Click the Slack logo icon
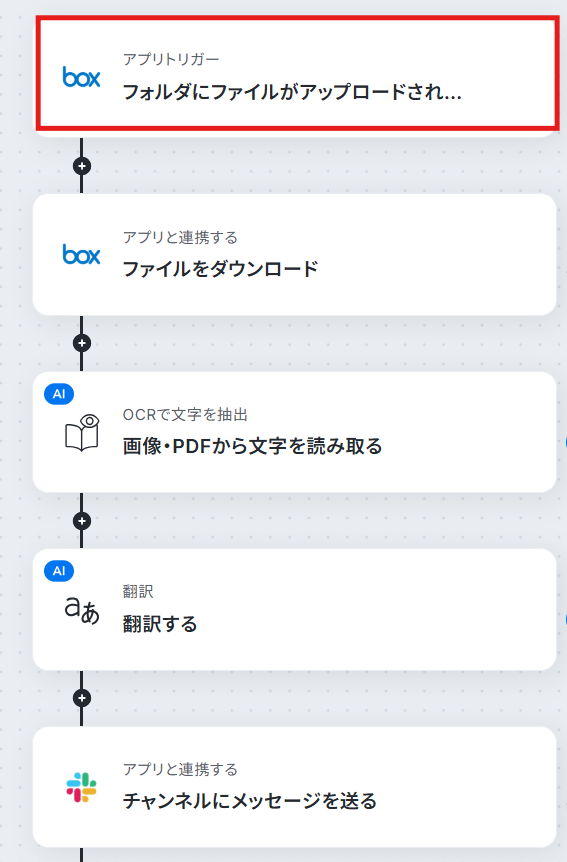567x862 pixels. [x=81, y=787]
